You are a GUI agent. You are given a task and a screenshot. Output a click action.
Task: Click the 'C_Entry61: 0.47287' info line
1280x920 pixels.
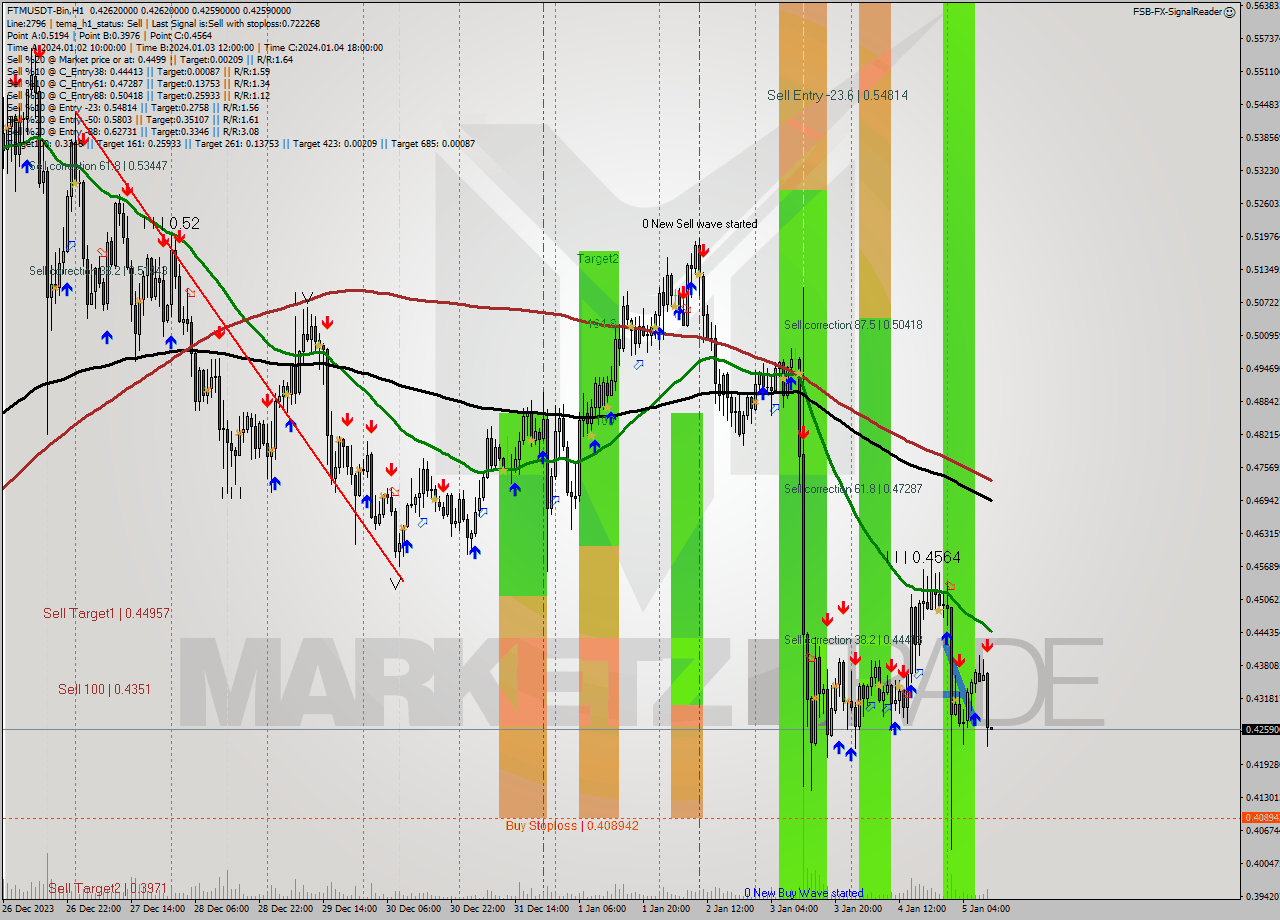point(103,83)
